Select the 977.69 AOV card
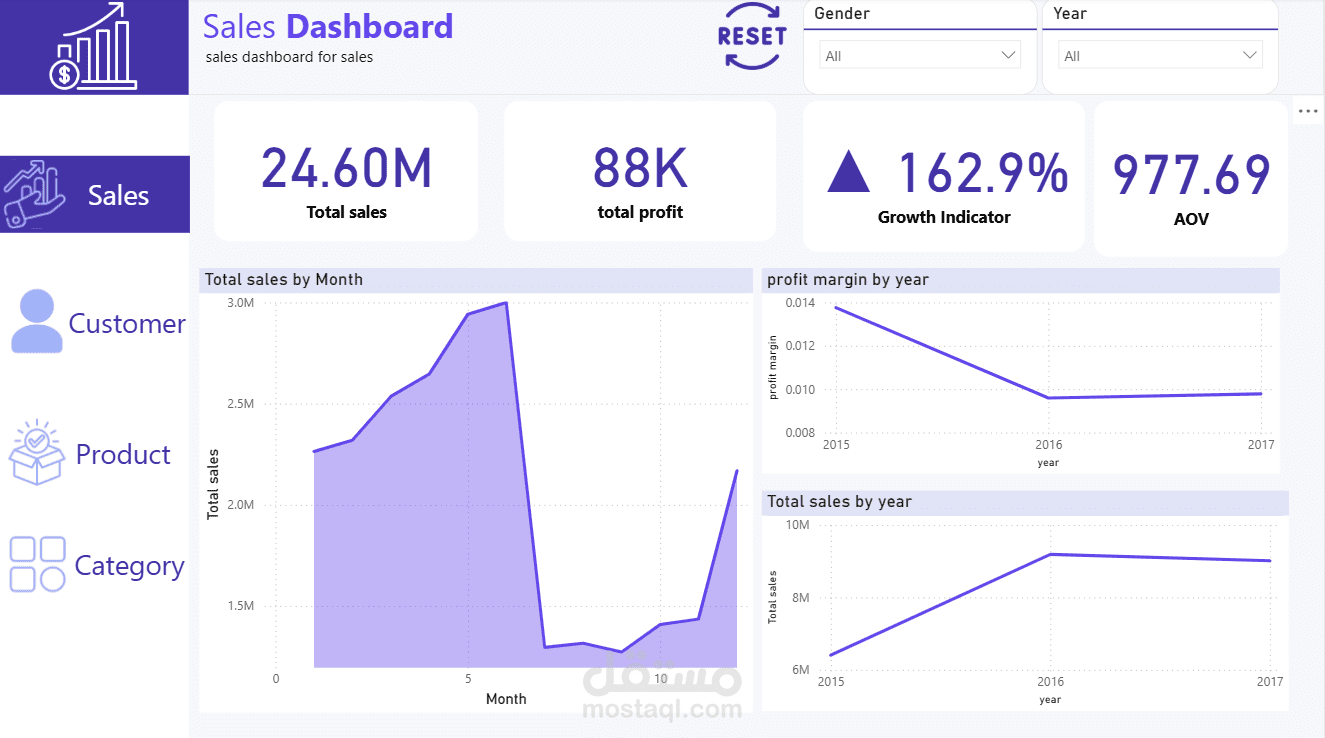Viewport: 1325px width, 738px height. coord(1191,179)
